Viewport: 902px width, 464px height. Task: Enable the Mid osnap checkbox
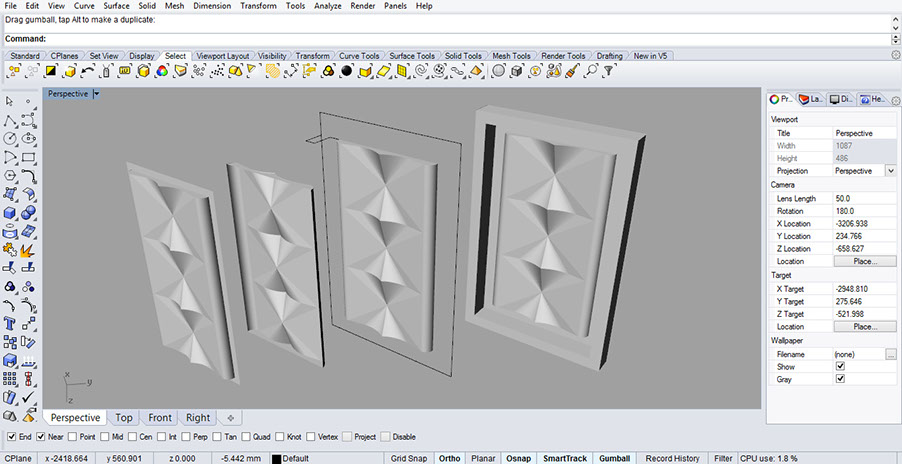(106, 437)
